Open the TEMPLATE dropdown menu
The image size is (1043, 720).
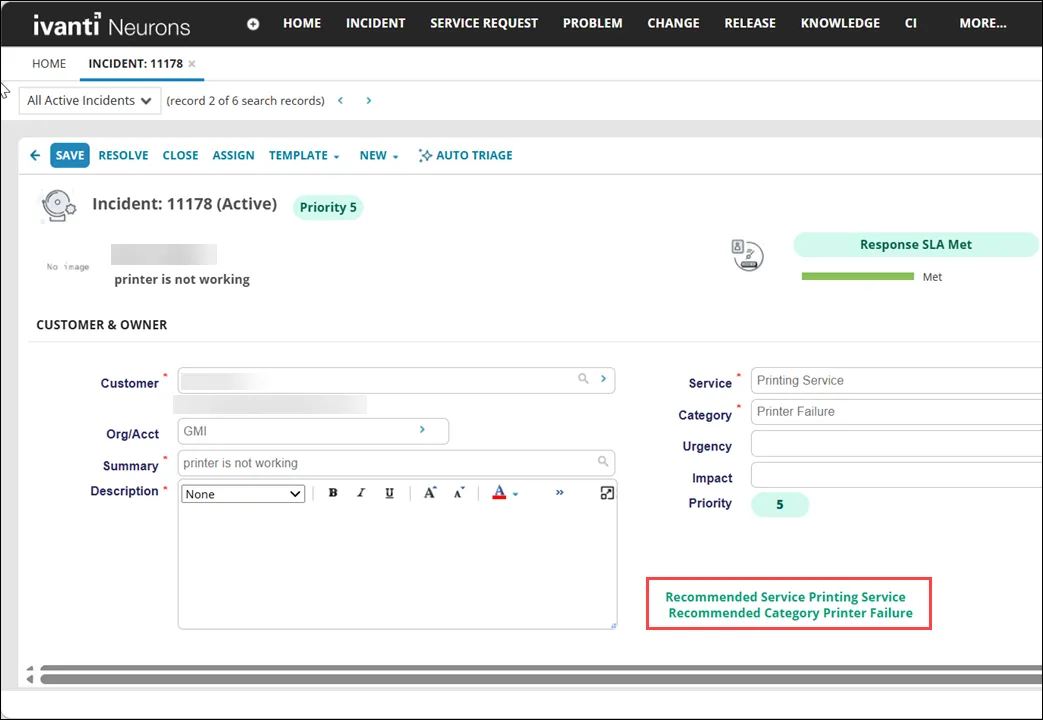304,156
